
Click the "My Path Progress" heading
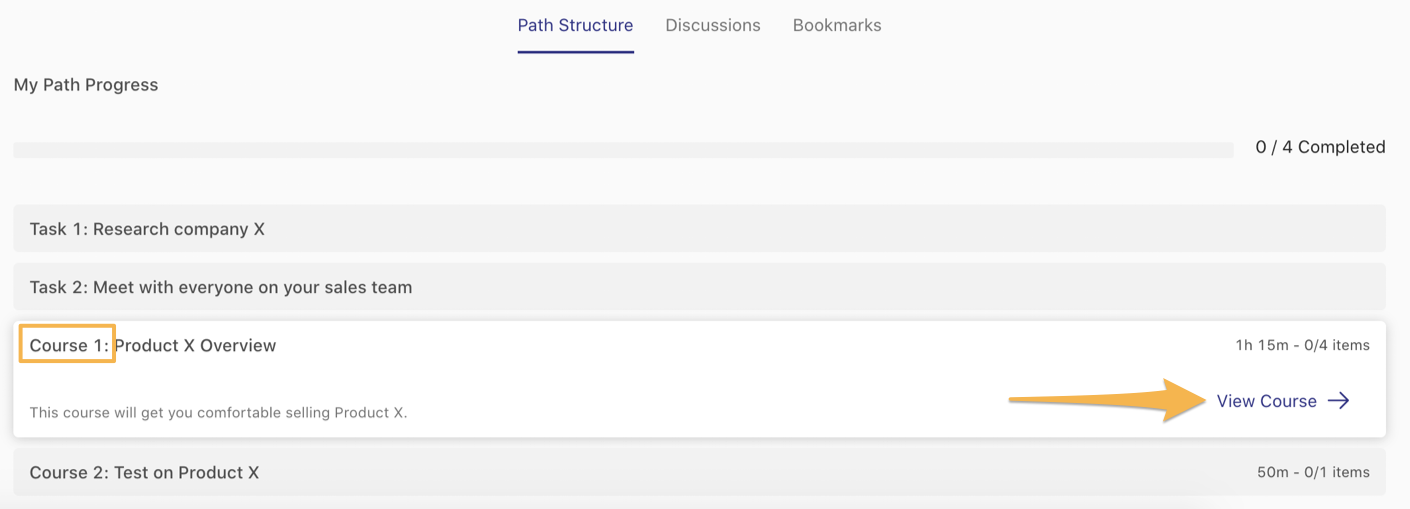click(86, 85)
